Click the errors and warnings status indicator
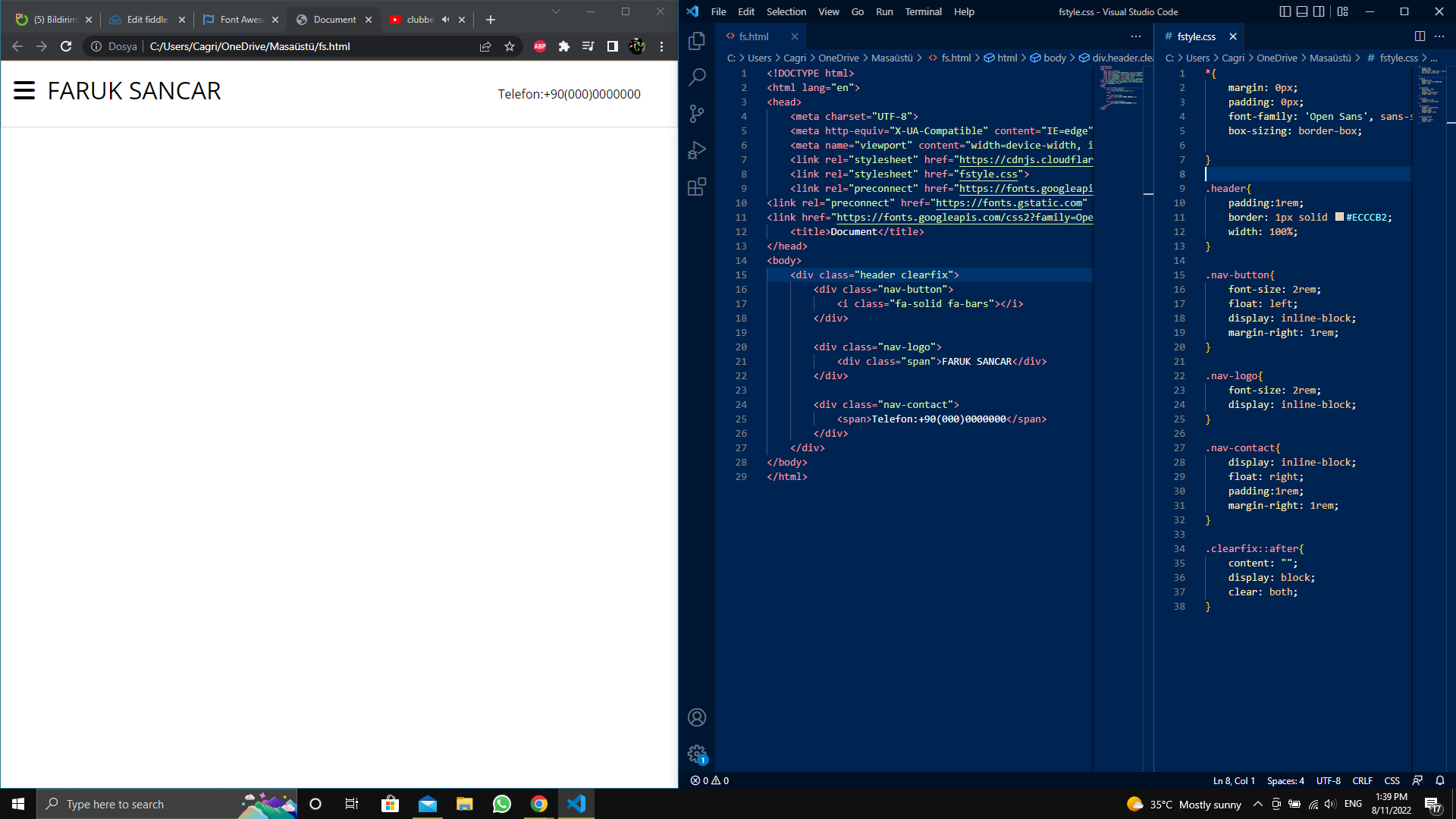The height and width of the screenshot is (819, 1456). (x=710, y=780)
